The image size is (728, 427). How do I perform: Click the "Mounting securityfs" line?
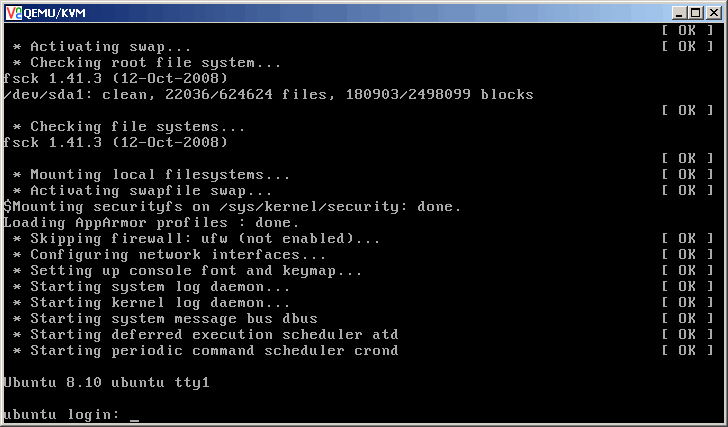tap(233, 207)
